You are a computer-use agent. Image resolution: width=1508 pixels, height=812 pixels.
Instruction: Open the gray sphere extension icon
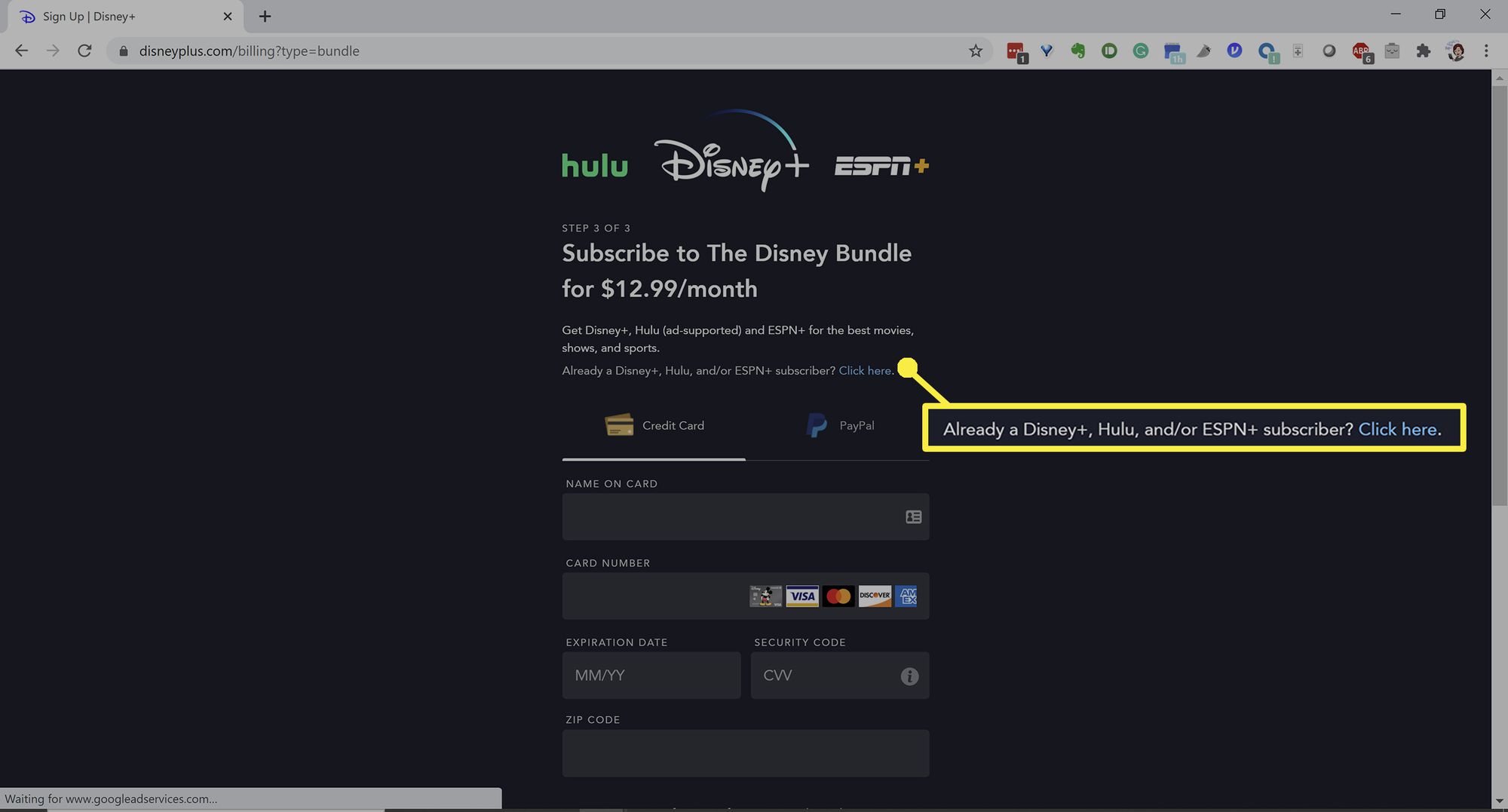tap(1329, 51)
